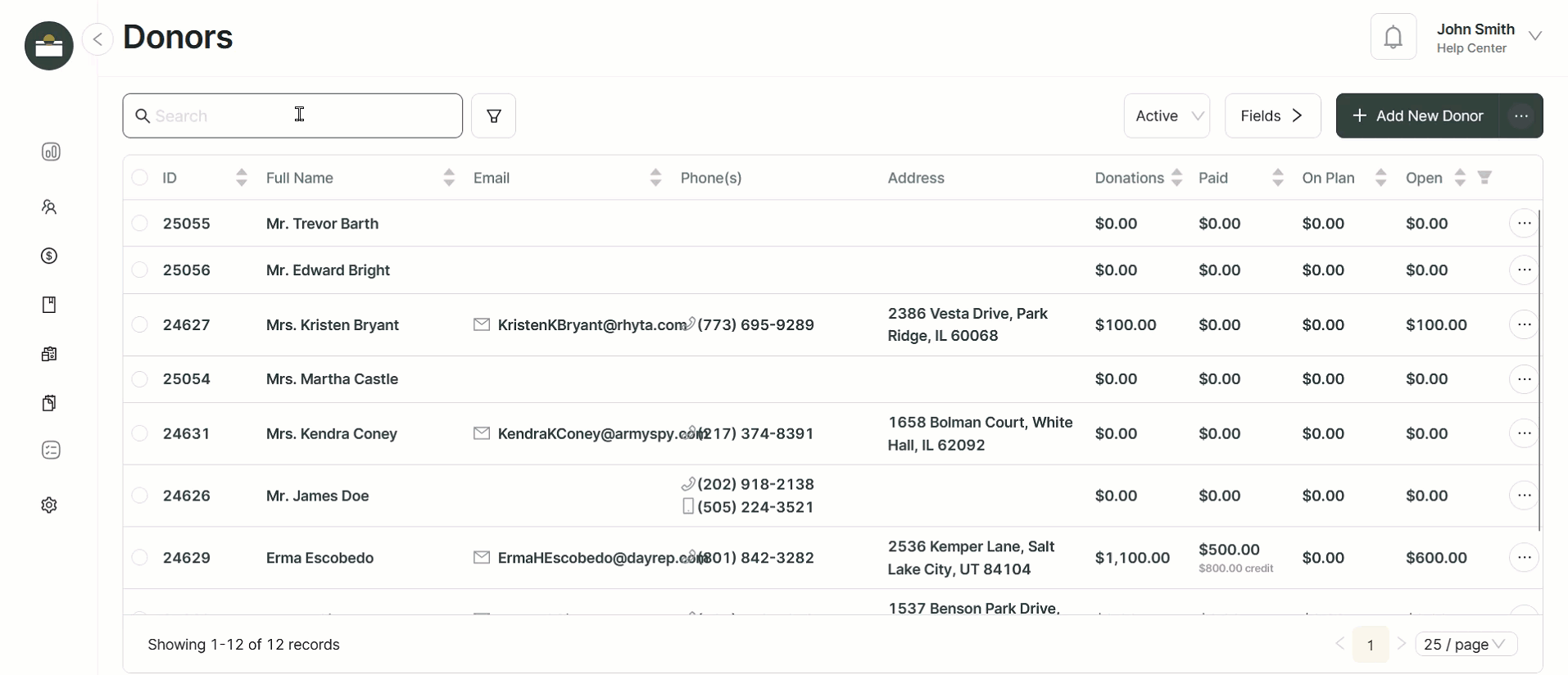Screen dimensions: 1568x675
Task: Click ID 24631 cell
Action: (x=187, y=433)
